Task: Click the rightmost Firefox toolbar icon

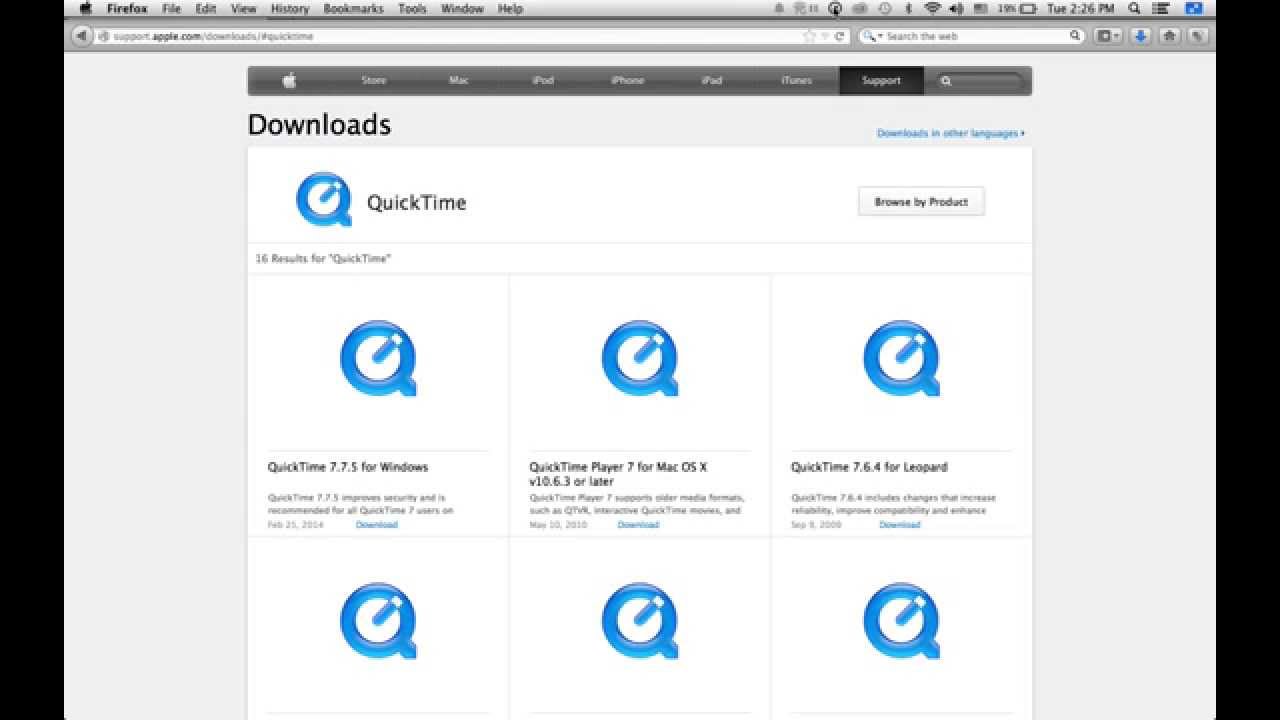Action: [1196, 36]
